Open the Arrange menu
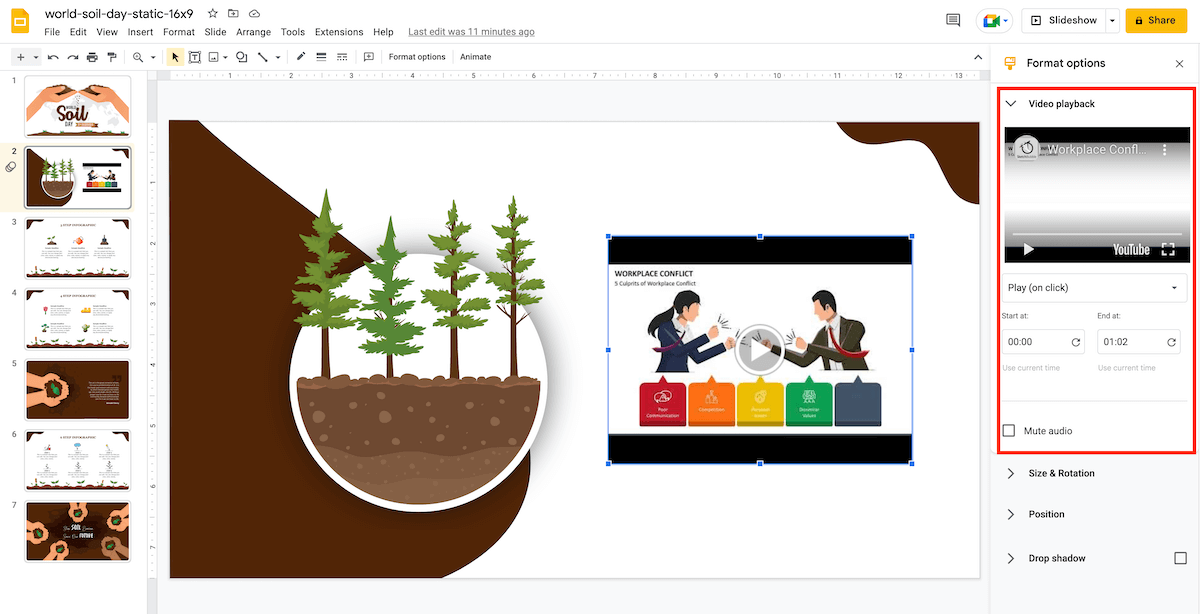 [x=254, y=32]
